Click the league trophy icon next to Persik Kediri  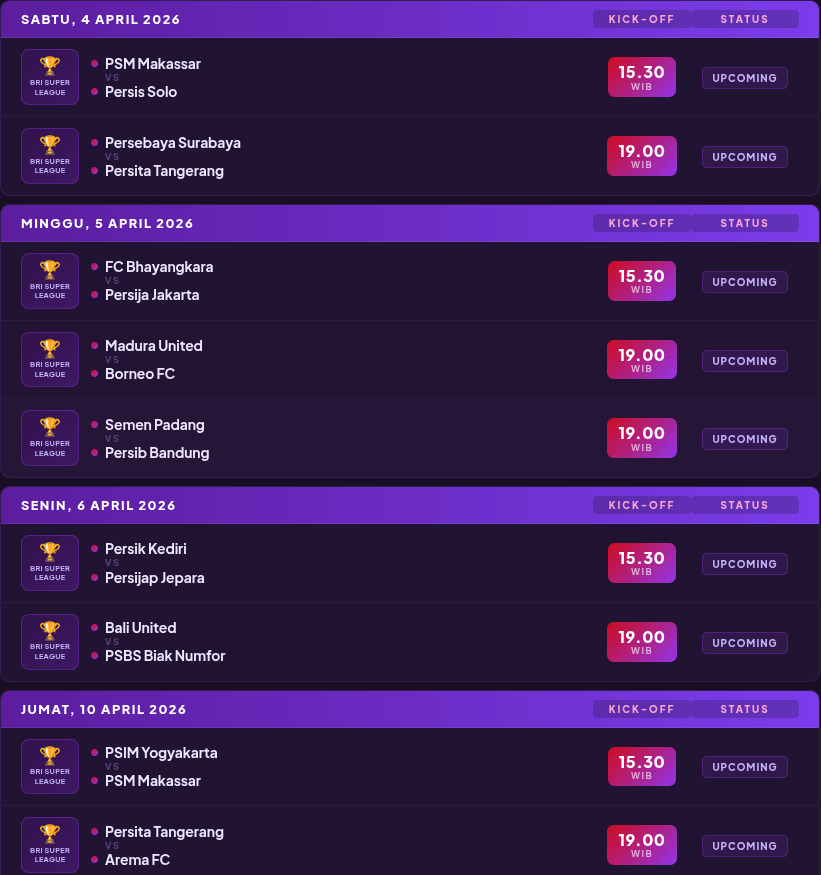coord(49,562)
